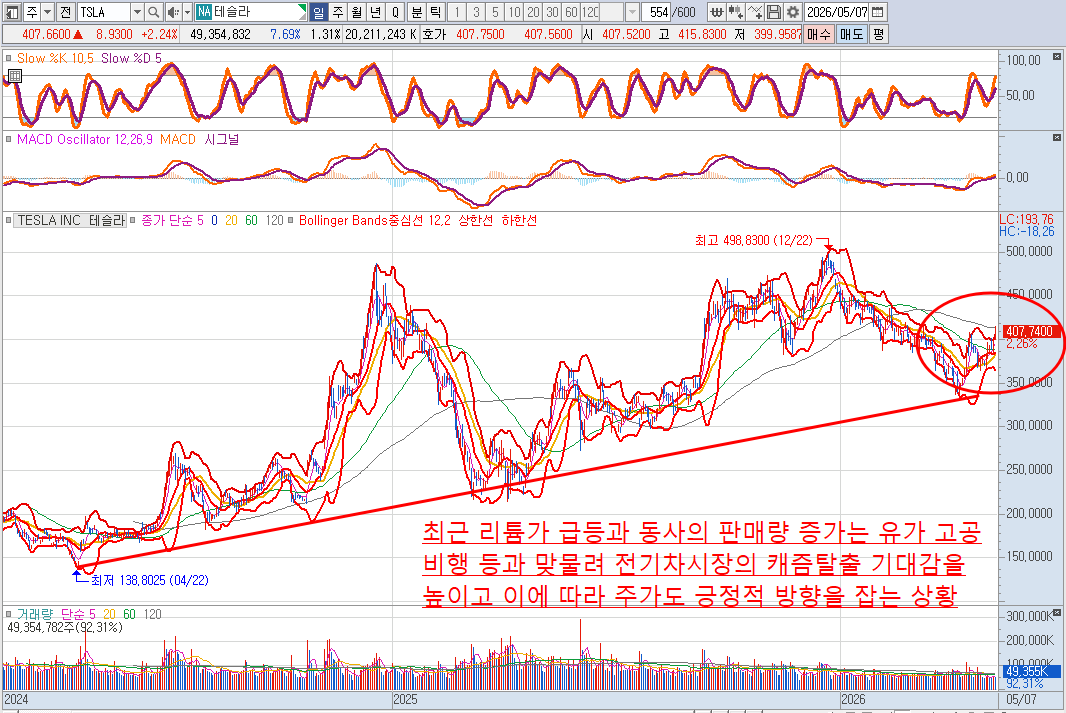Switch to the 월 monthly chart period
Viewport: 1066px width, 713px height.
[357, 12]
